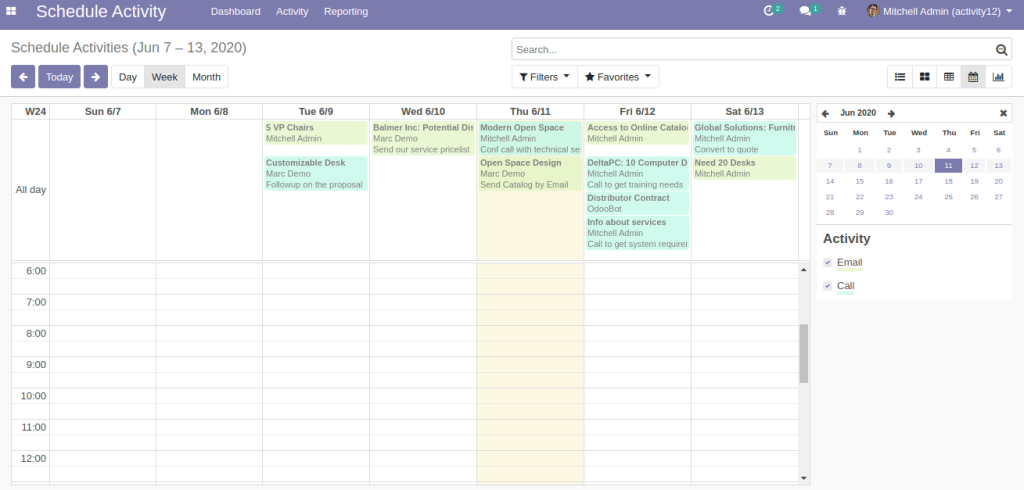Click scrollbar up arrow in calendar

(803, 269)
